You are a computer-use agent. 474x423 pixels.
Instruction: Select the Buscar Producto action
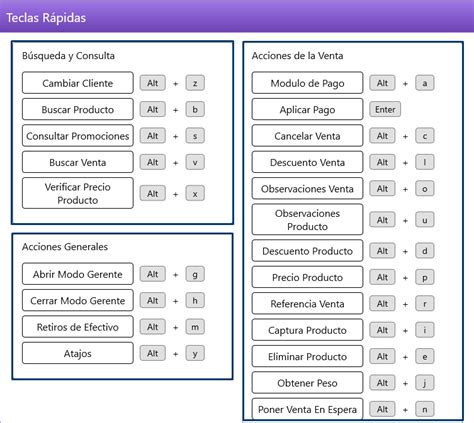pos(78,109)
